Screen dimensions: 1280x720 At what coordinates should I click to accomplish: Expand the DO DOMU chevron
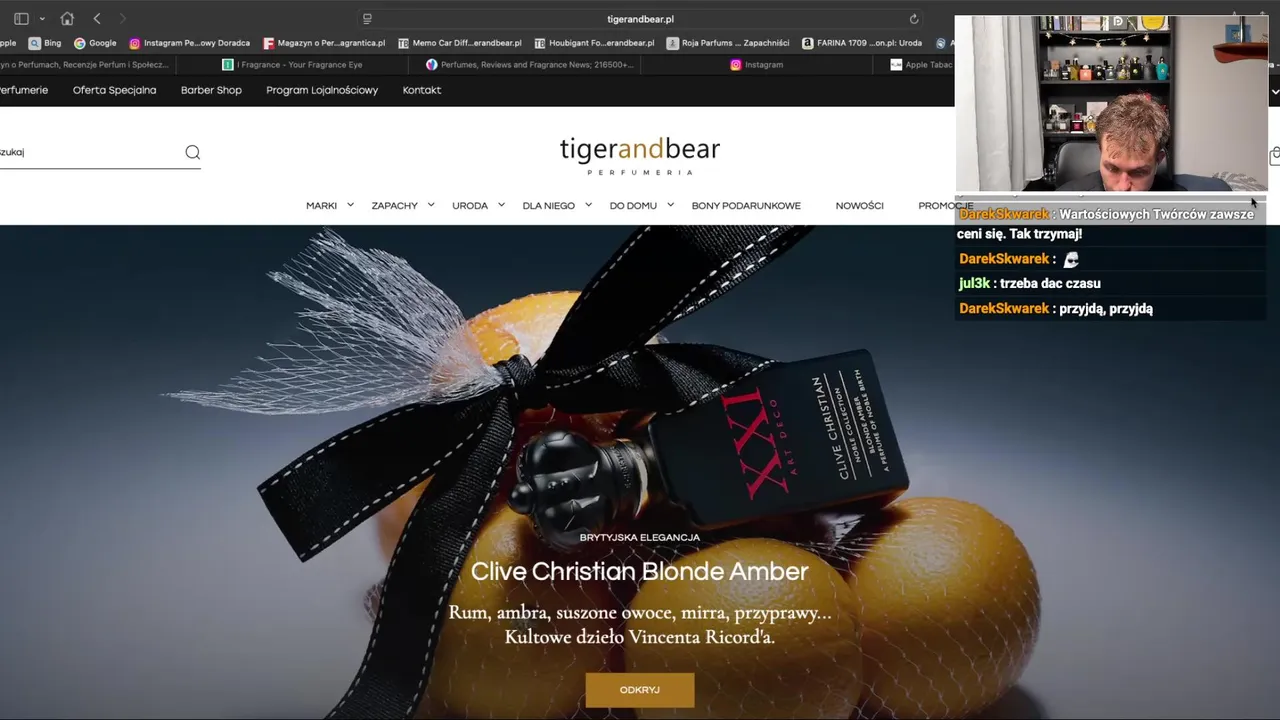coord(670,205)
